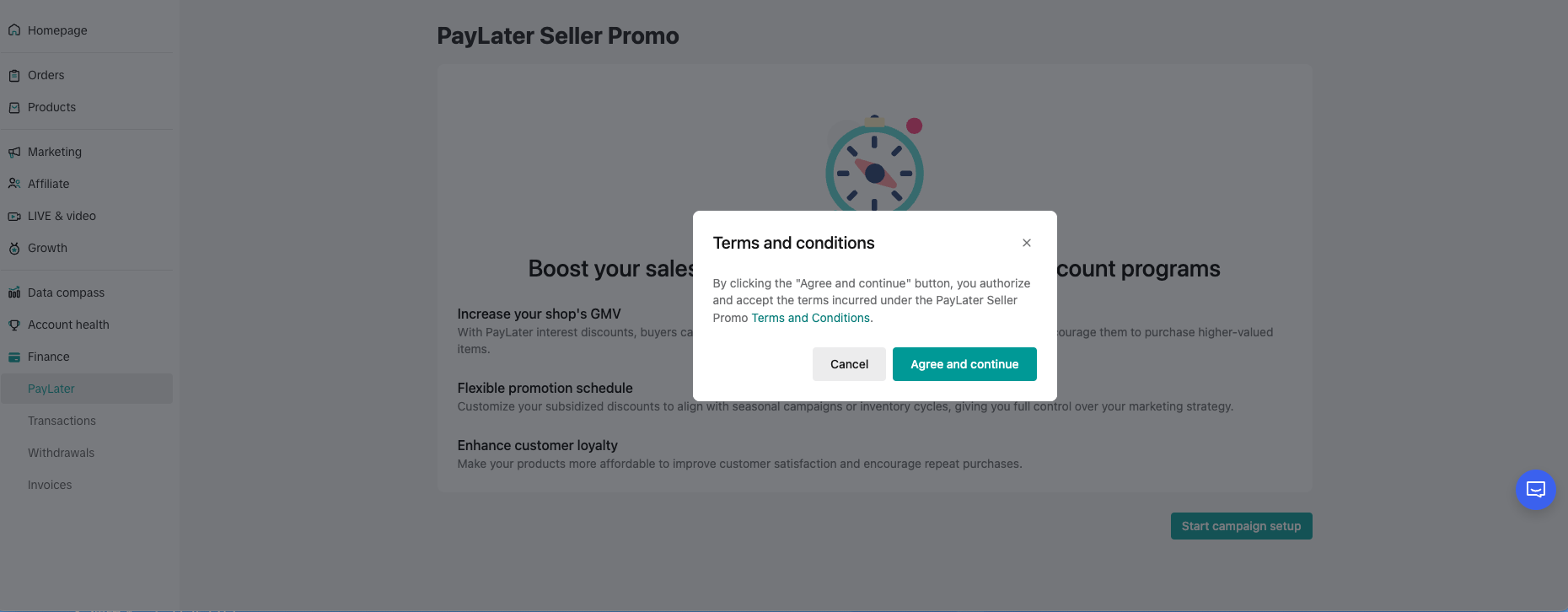Open the blue chat support bubble
The image size is (1568, 612).
1535,490
